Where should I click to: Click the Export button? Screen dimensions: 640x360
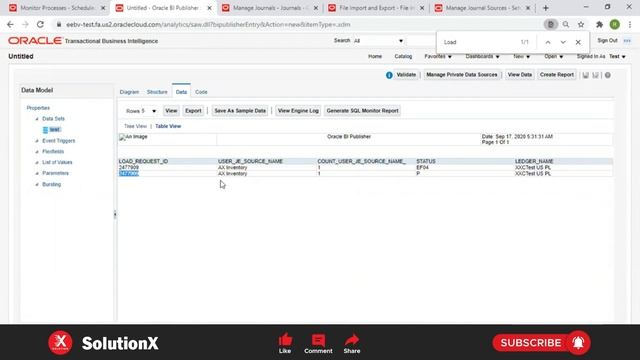(x=193, y=111)
